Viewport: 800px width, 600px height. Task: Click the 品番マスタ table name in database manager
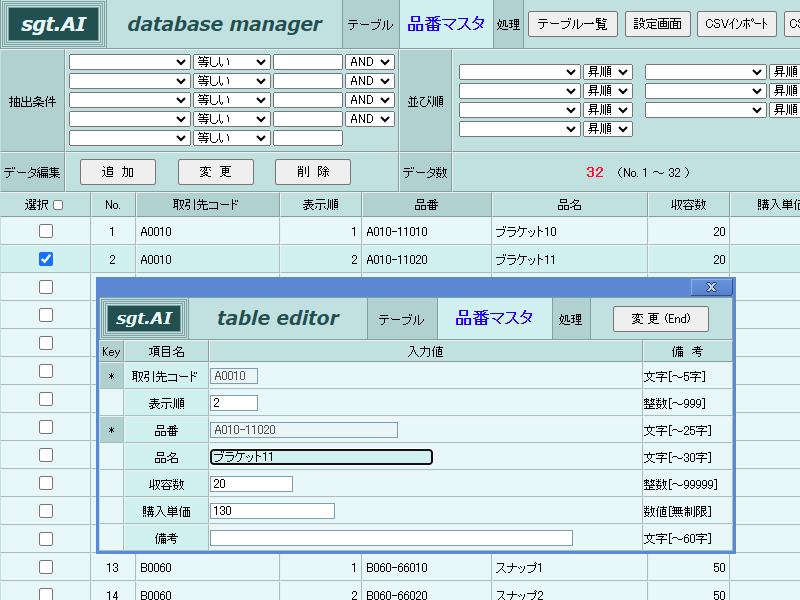tap(446, 24)
